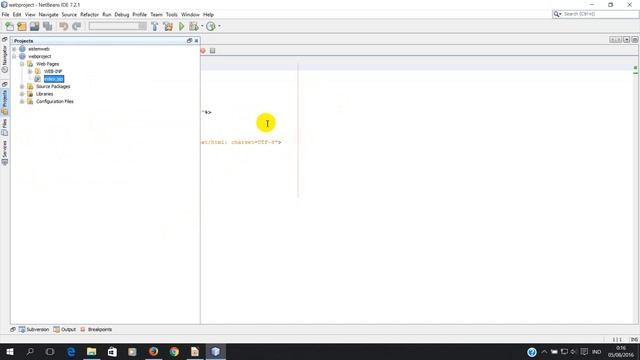Image resolution: width=640 pixels, height=360 pixels.
Task: Click the Build Project hammer icon
Action: click(x=154, y=27)
